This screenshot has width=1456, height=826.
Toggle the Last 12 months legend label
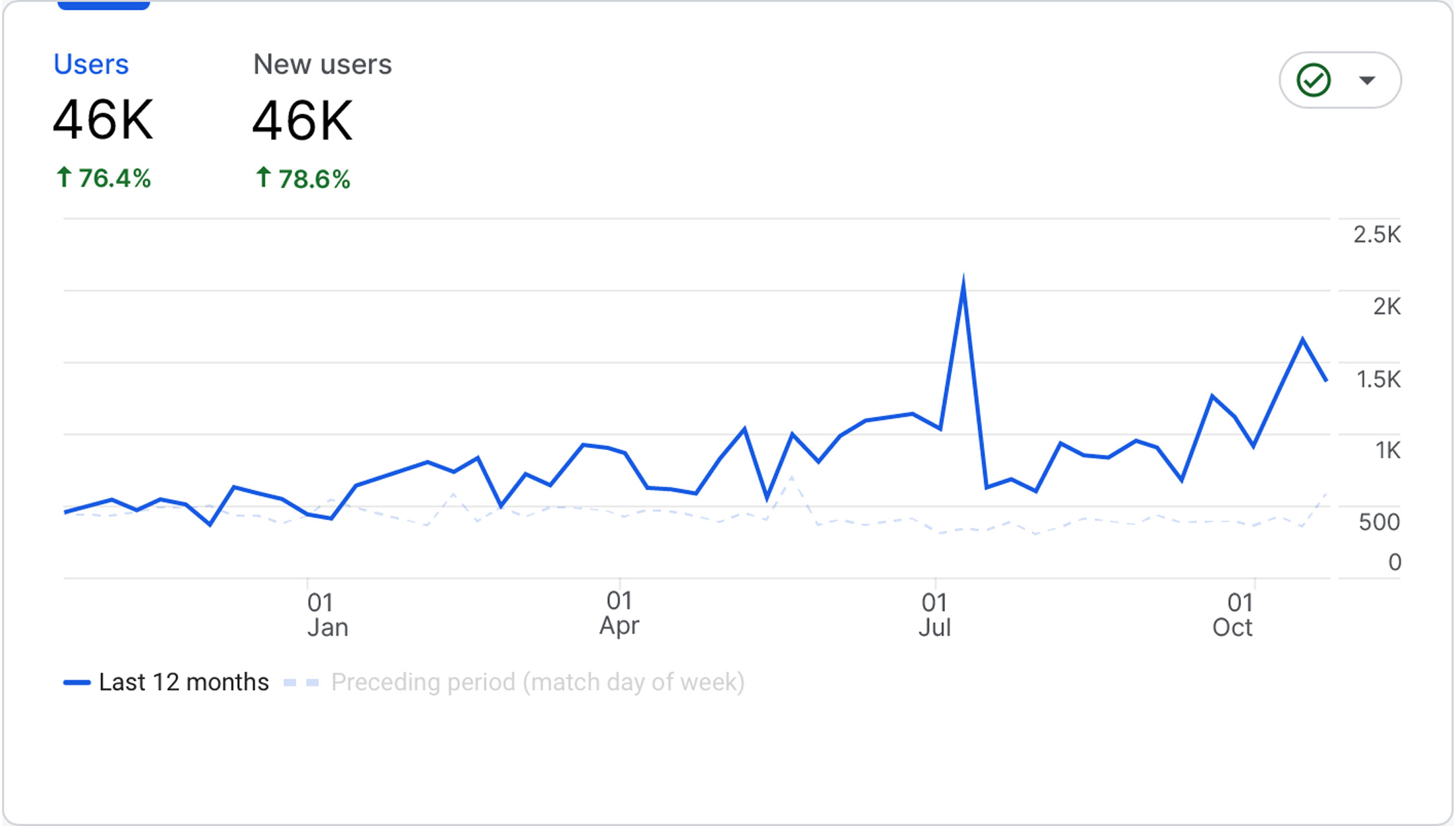tap(183, 682)
